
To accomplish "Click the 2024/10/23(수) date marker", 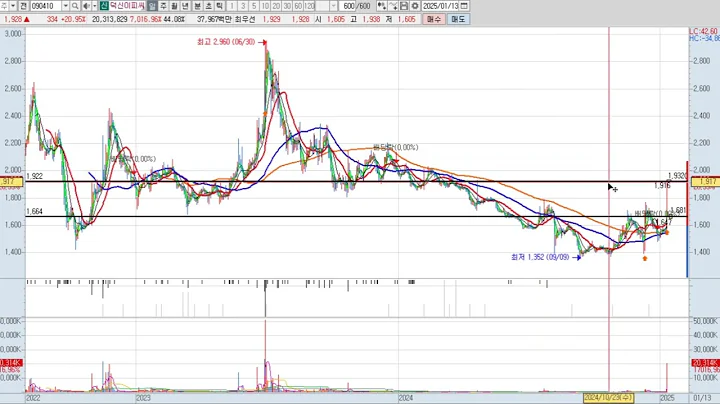I will tap(608, 398).
